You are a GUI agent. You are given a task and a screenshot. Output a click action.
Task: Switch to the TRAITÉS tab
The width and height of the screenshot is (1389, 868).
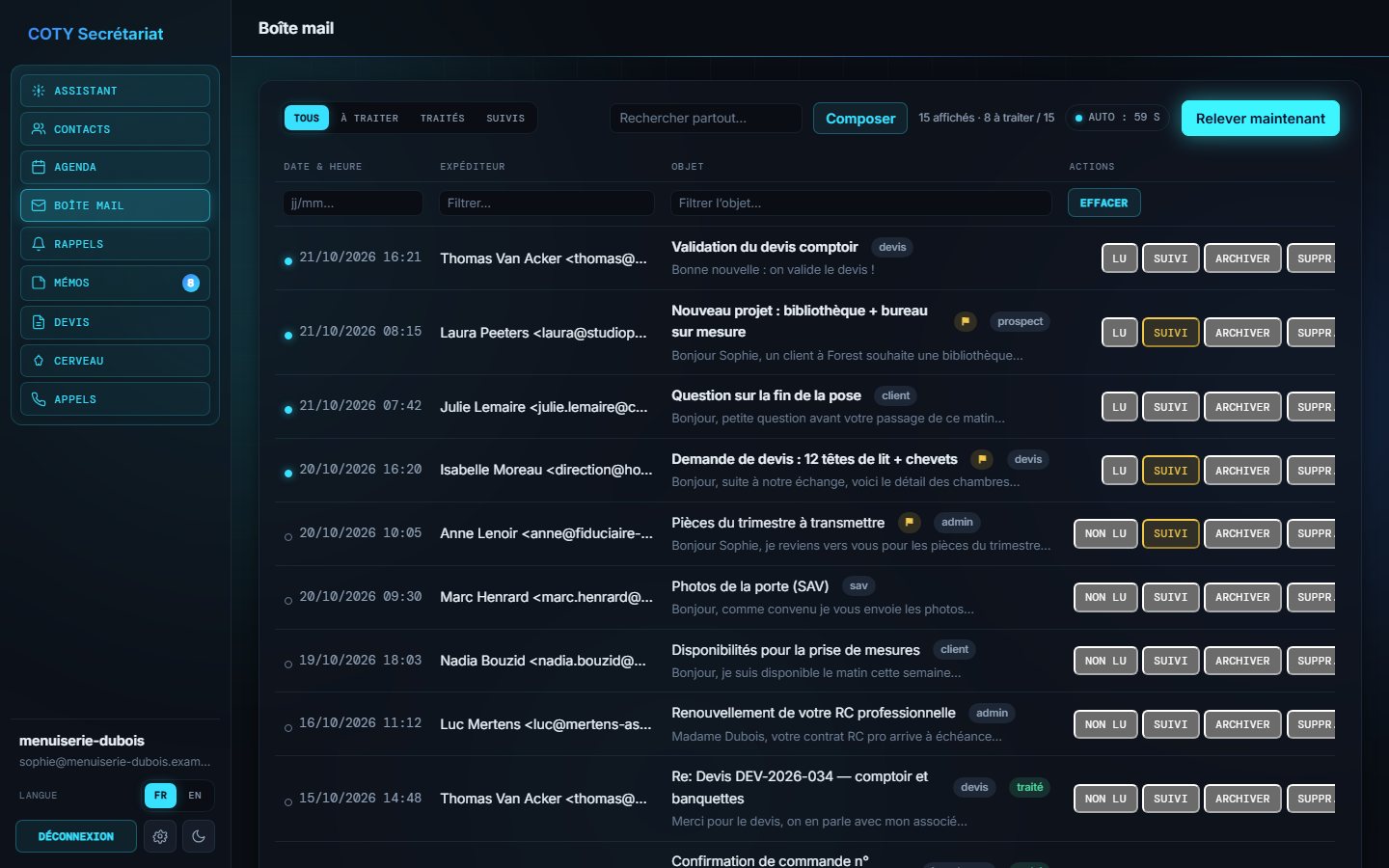(443, 118)
